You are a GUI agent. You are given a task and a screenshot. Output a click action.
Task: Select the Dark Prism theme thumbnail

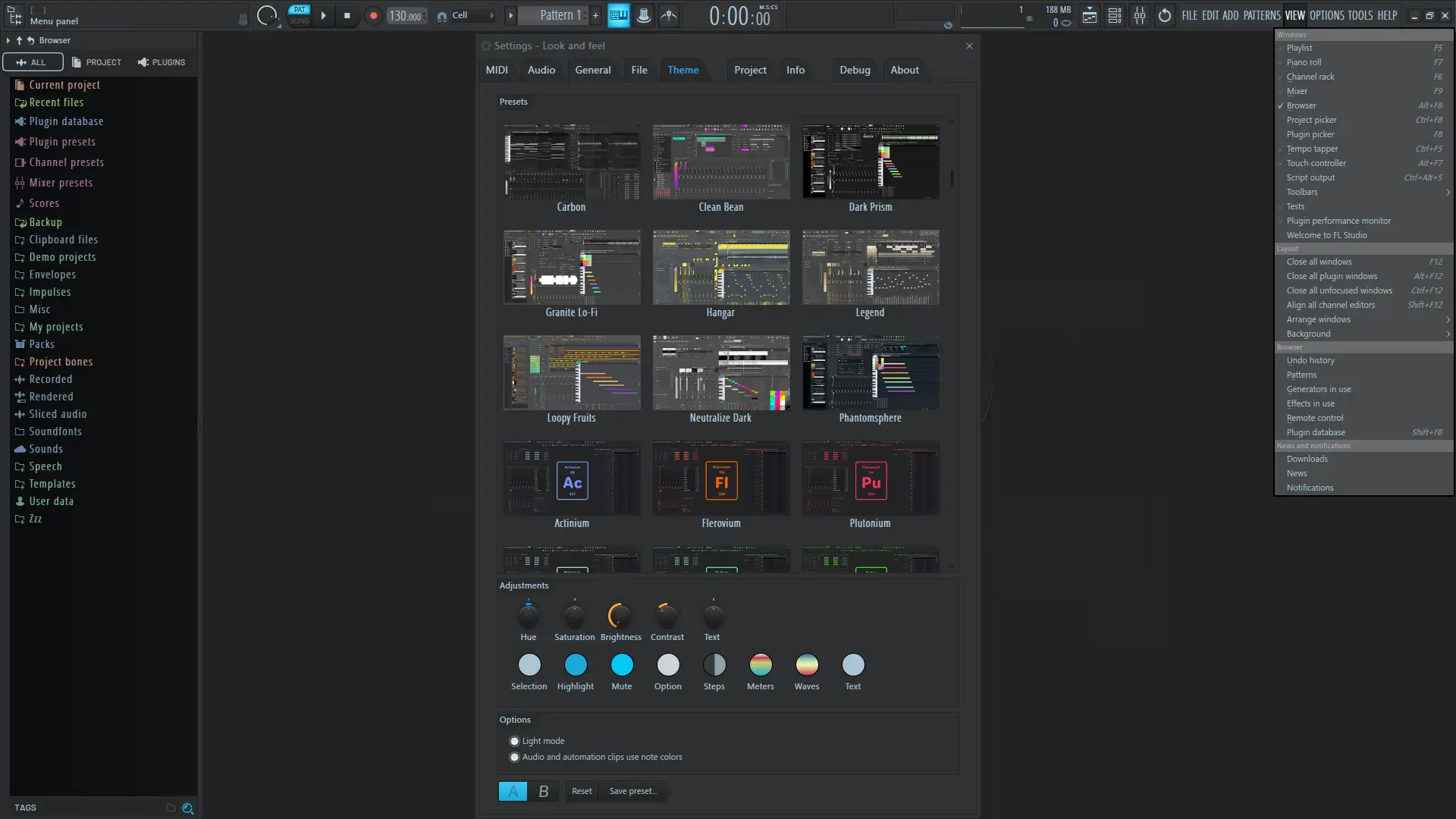tap(871, 162)
